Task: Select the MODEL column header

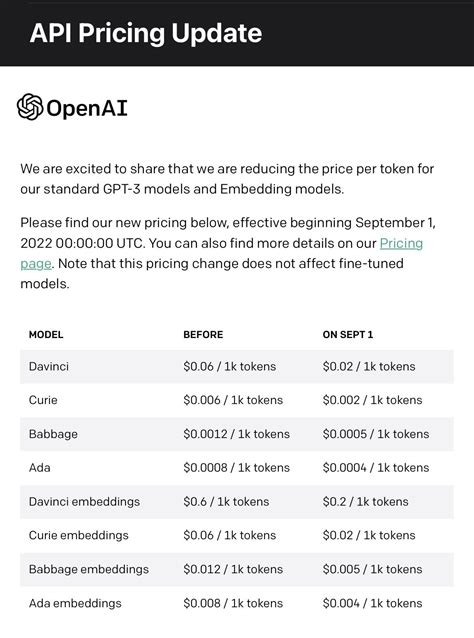Action: [x=46, y=334]
